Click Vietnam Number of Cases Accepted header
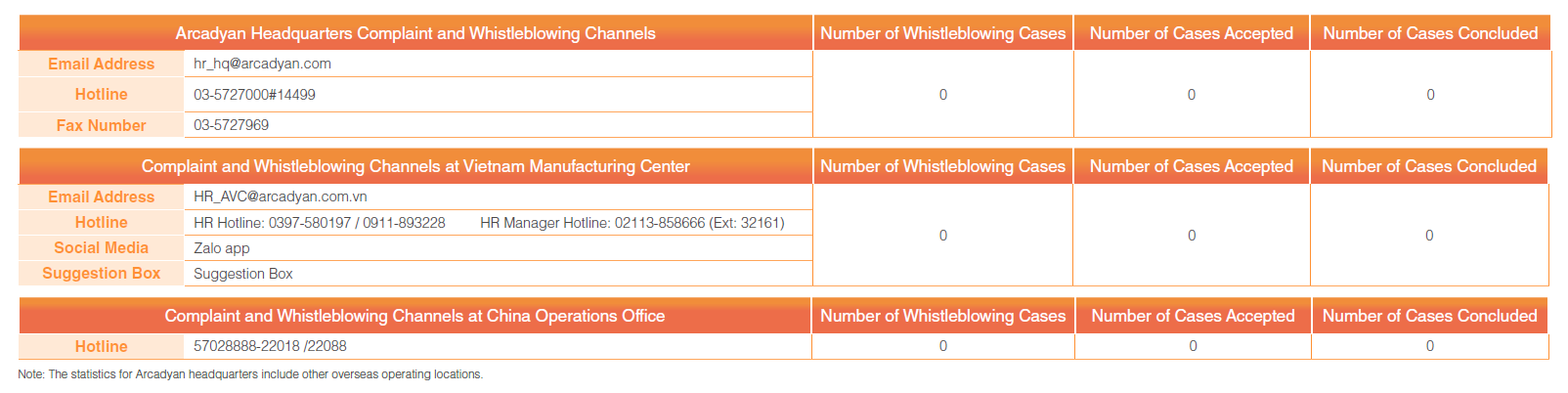This screenshot has height=393, width=1568. [x=1191, y=166]
